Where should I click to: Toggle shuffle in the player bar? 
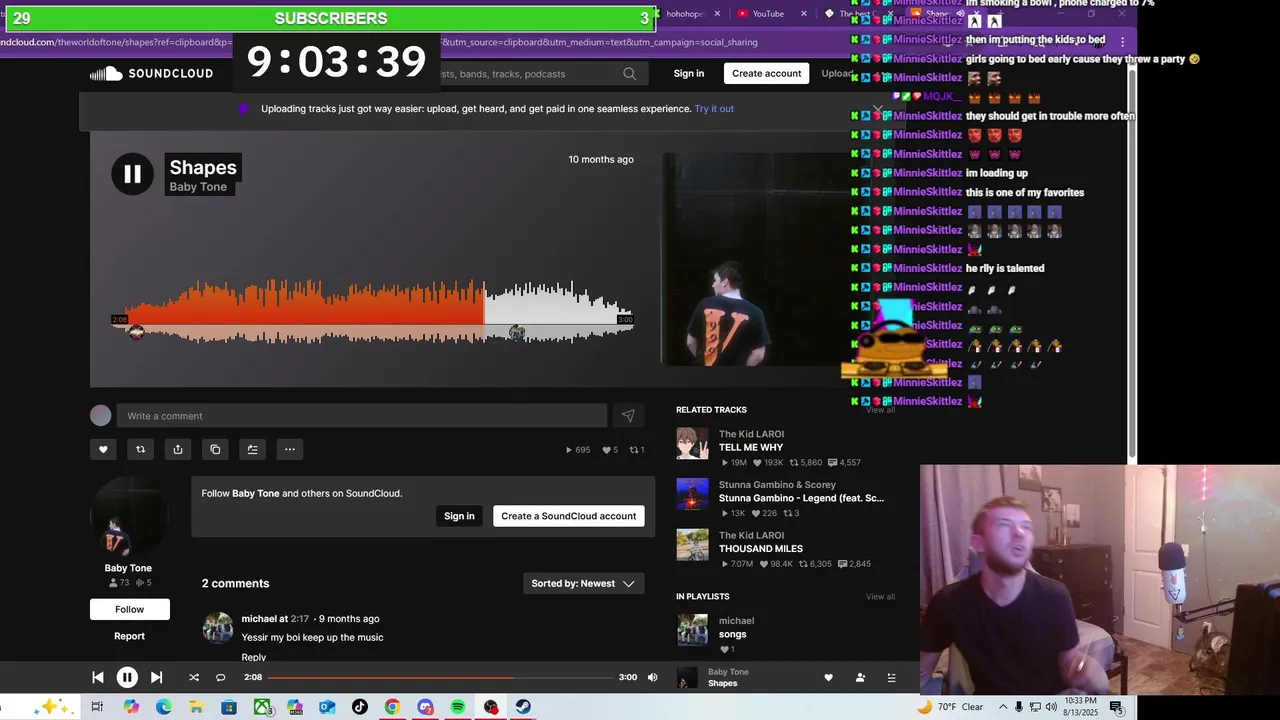tap(194, 677)
